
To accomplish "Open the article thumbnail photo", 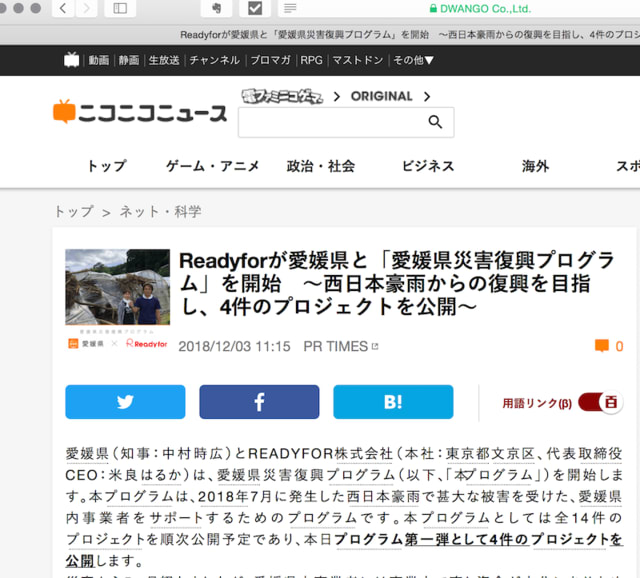I will point(118,287).
